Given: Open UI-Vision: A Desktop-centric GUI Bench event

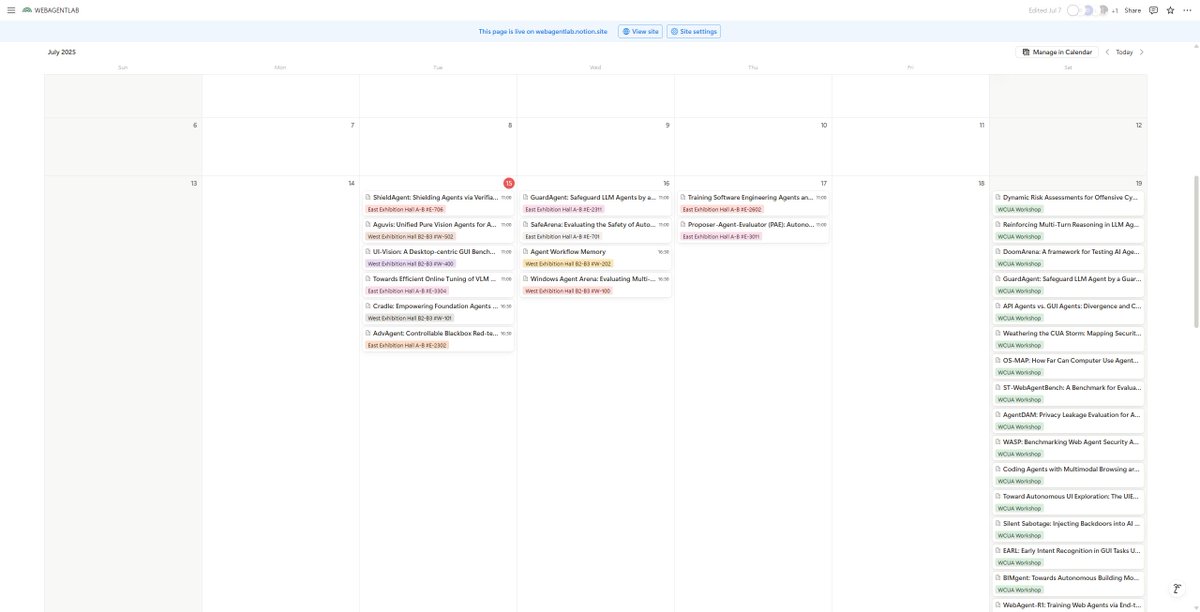Looking at the screenshot, I should (x=438, y=256).
